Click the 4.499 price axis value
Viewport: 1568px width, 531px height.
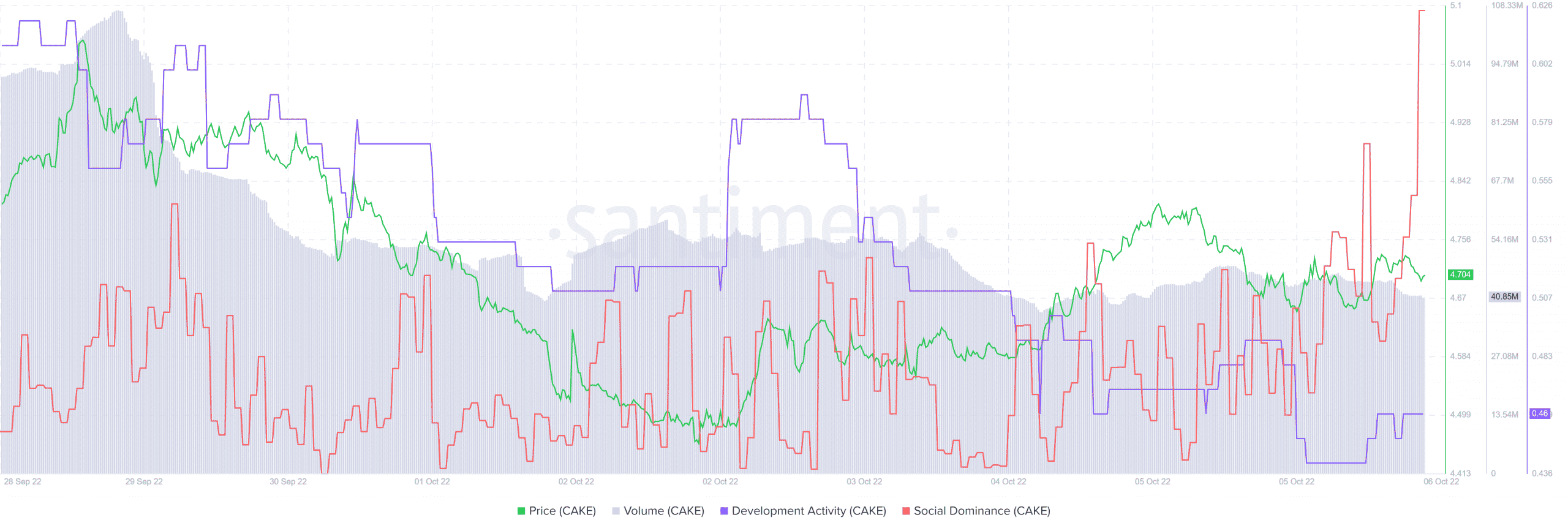click(x=1460, y=415)
